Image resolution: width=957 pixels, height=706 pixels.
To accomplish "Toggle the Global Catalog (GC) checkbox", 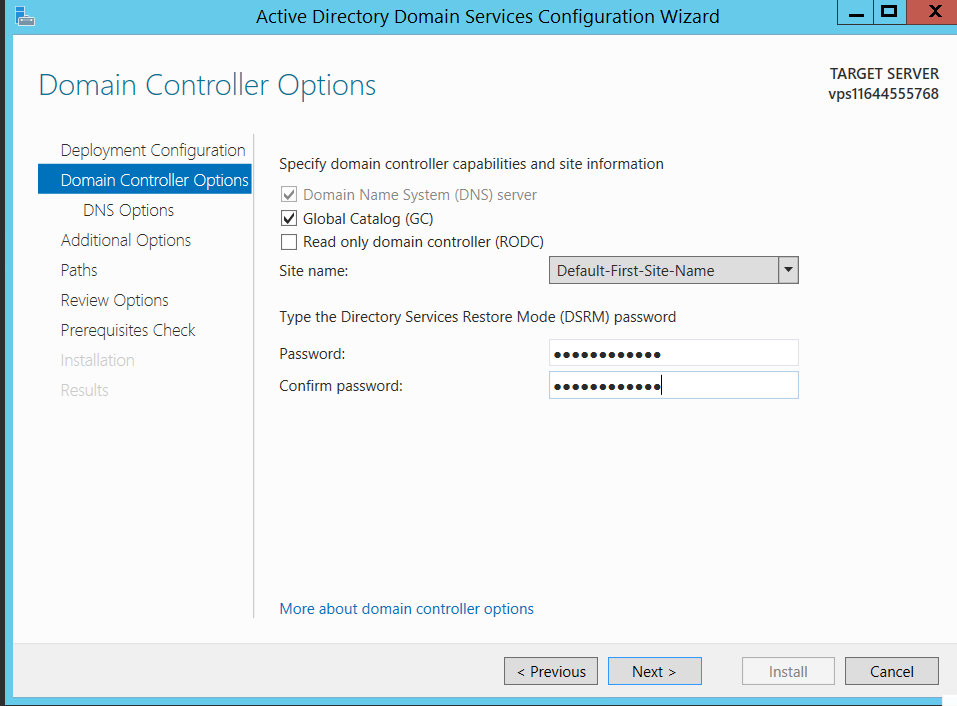I will click(x=289, y=218).
